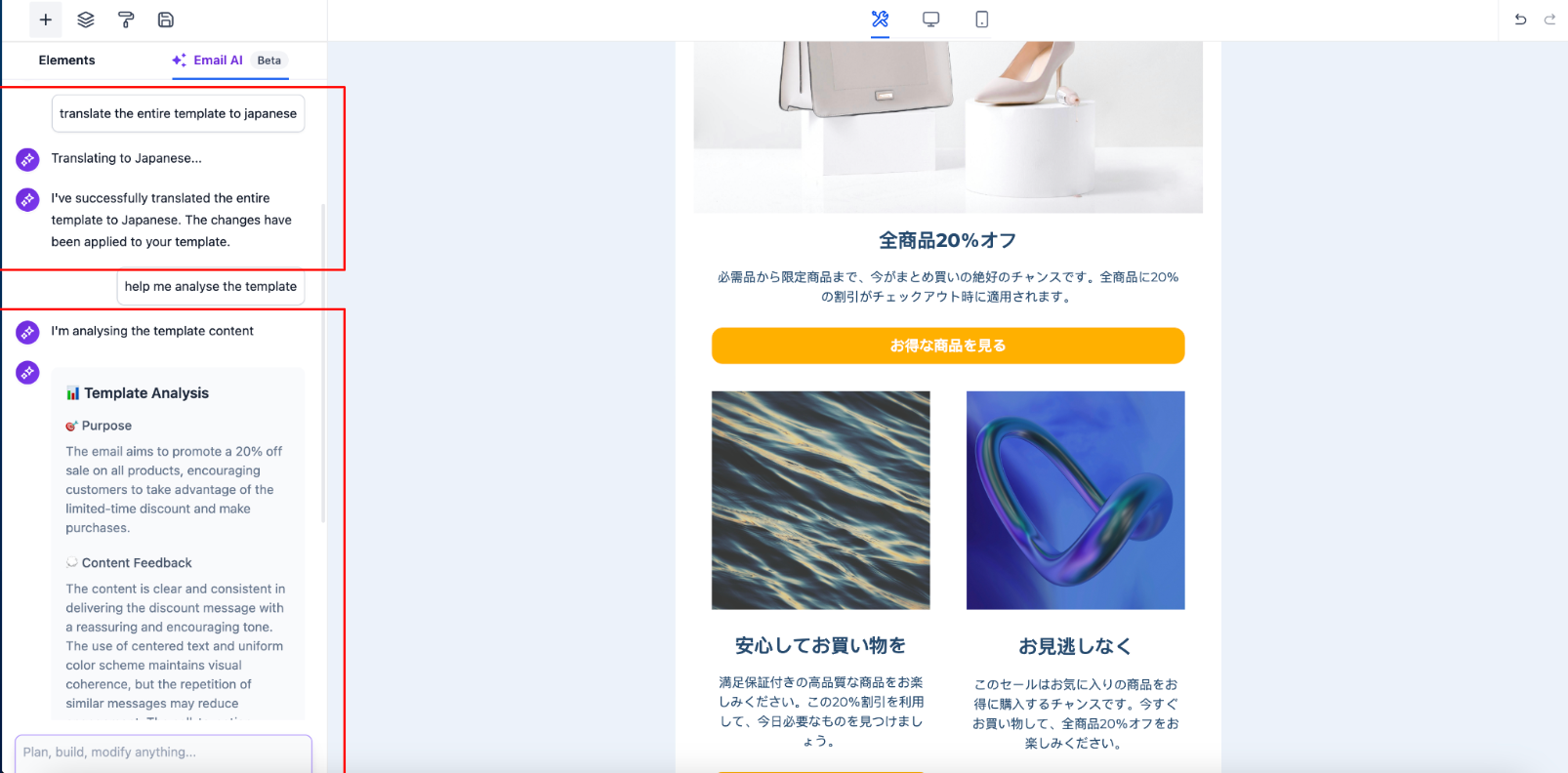Click AI avatar beside 'I've successfully translated'
This screenshot has width=1568, height=773.
click(x=27, y=199)
